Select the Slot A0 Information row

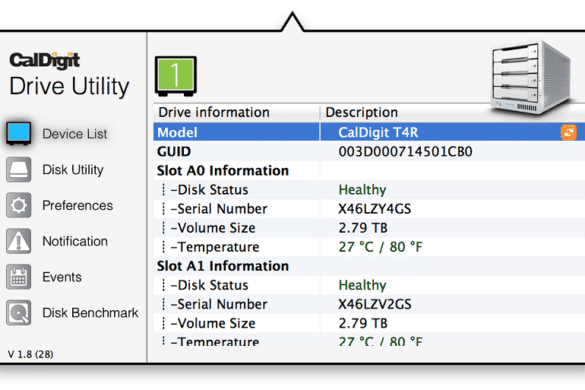(369, 171)
